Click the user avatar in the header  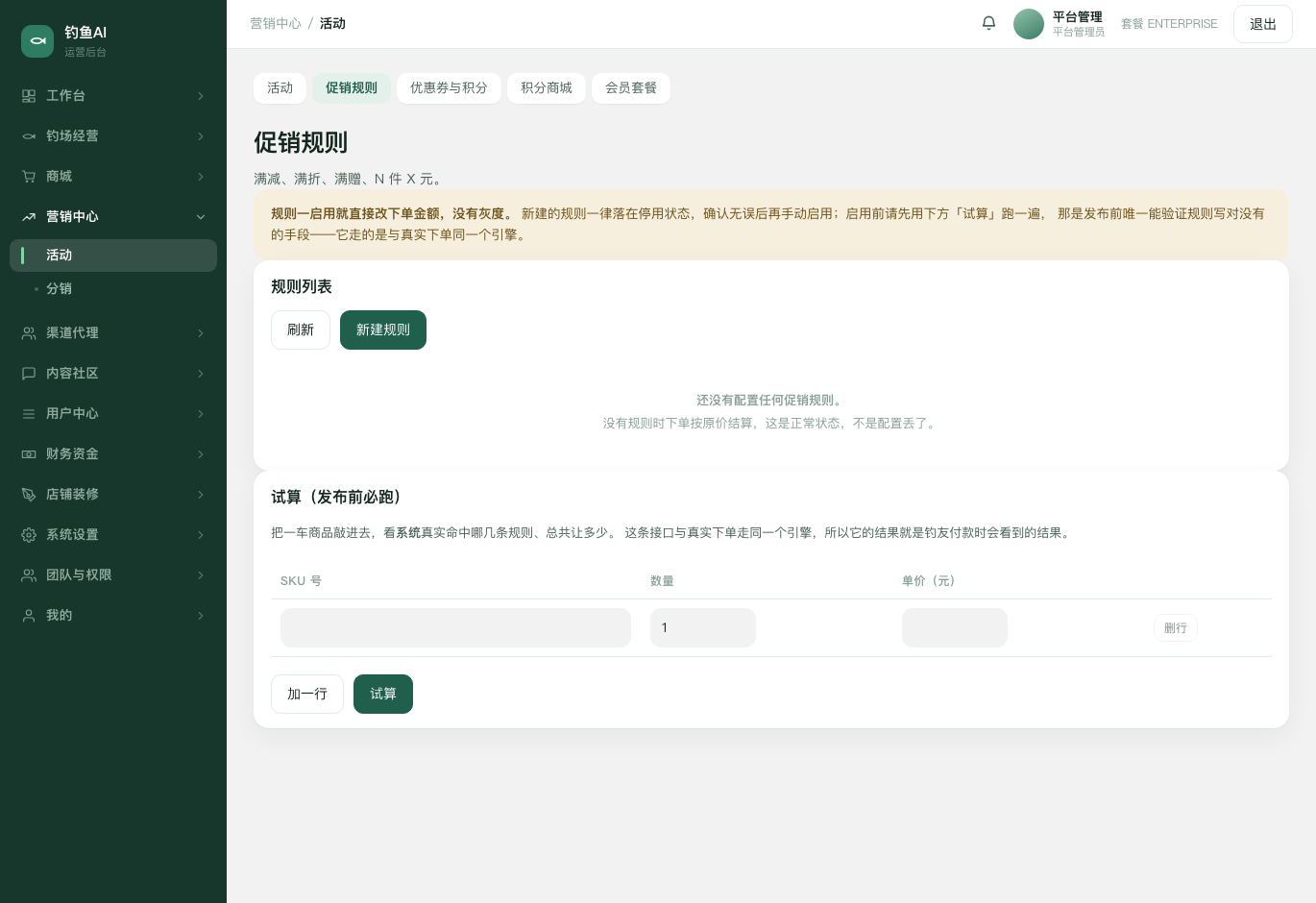click(x=1029, y=24)
